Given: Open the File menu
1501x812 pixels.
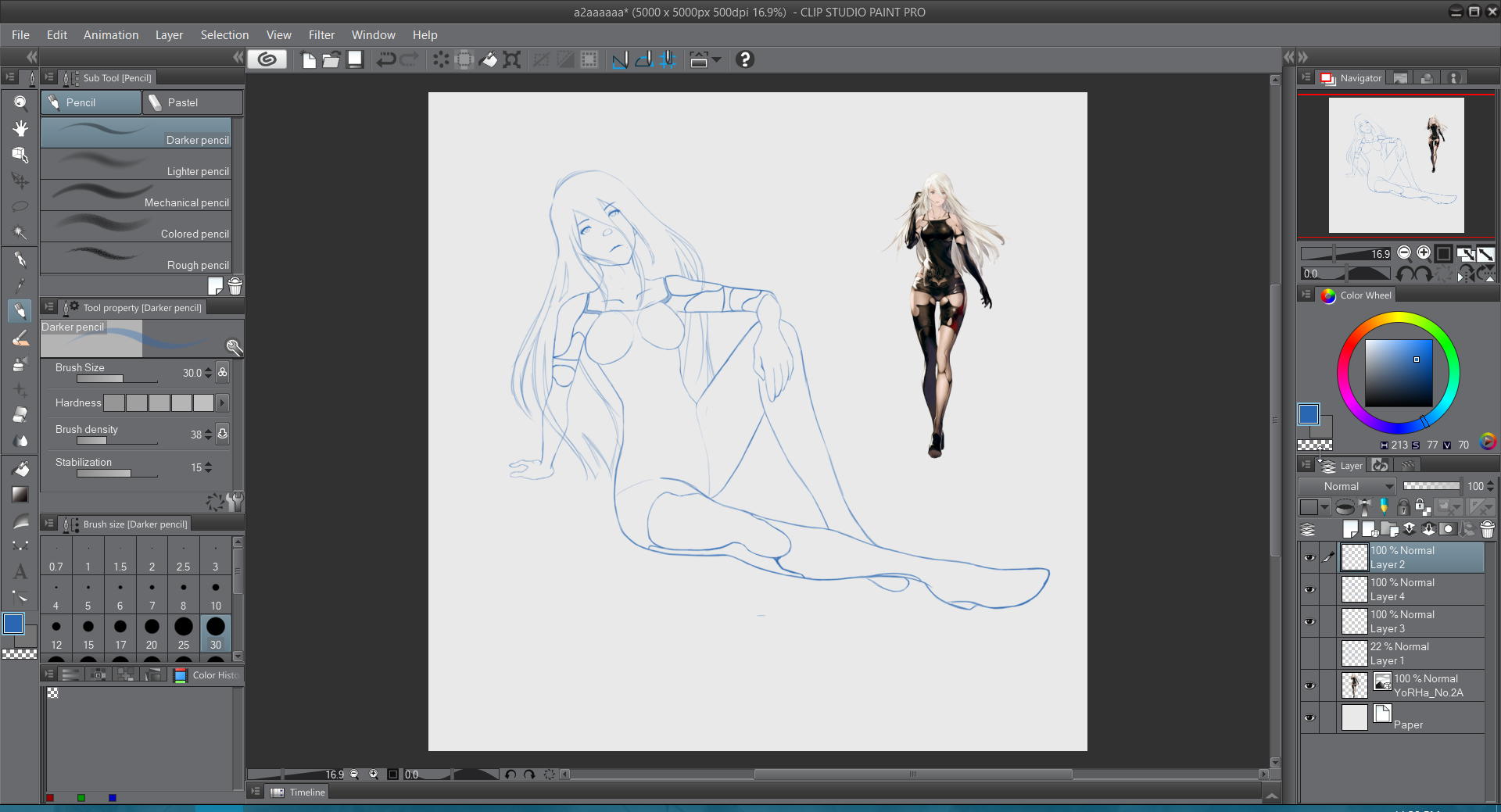Looking at the screenshot, I should [x=20, y=35].
